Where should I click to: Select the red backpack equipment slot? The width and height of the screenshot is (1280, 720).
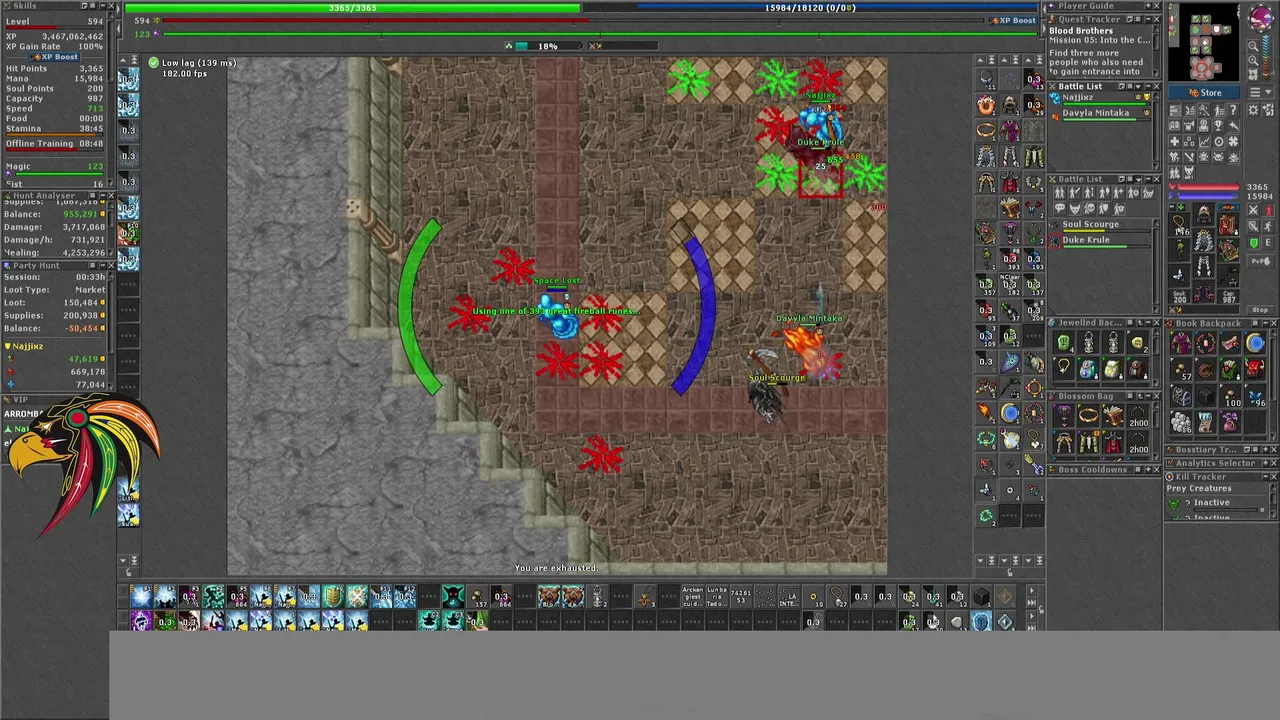(1228, 225)
